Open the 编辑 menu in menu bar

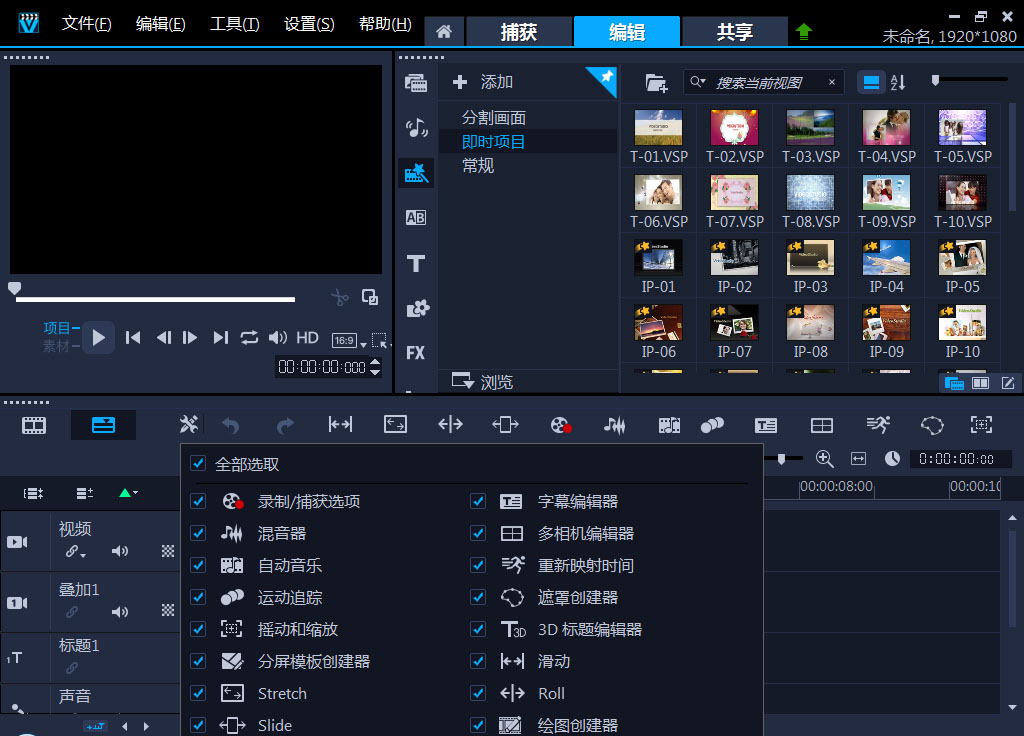pyautogui.click(x=161, y=24)
